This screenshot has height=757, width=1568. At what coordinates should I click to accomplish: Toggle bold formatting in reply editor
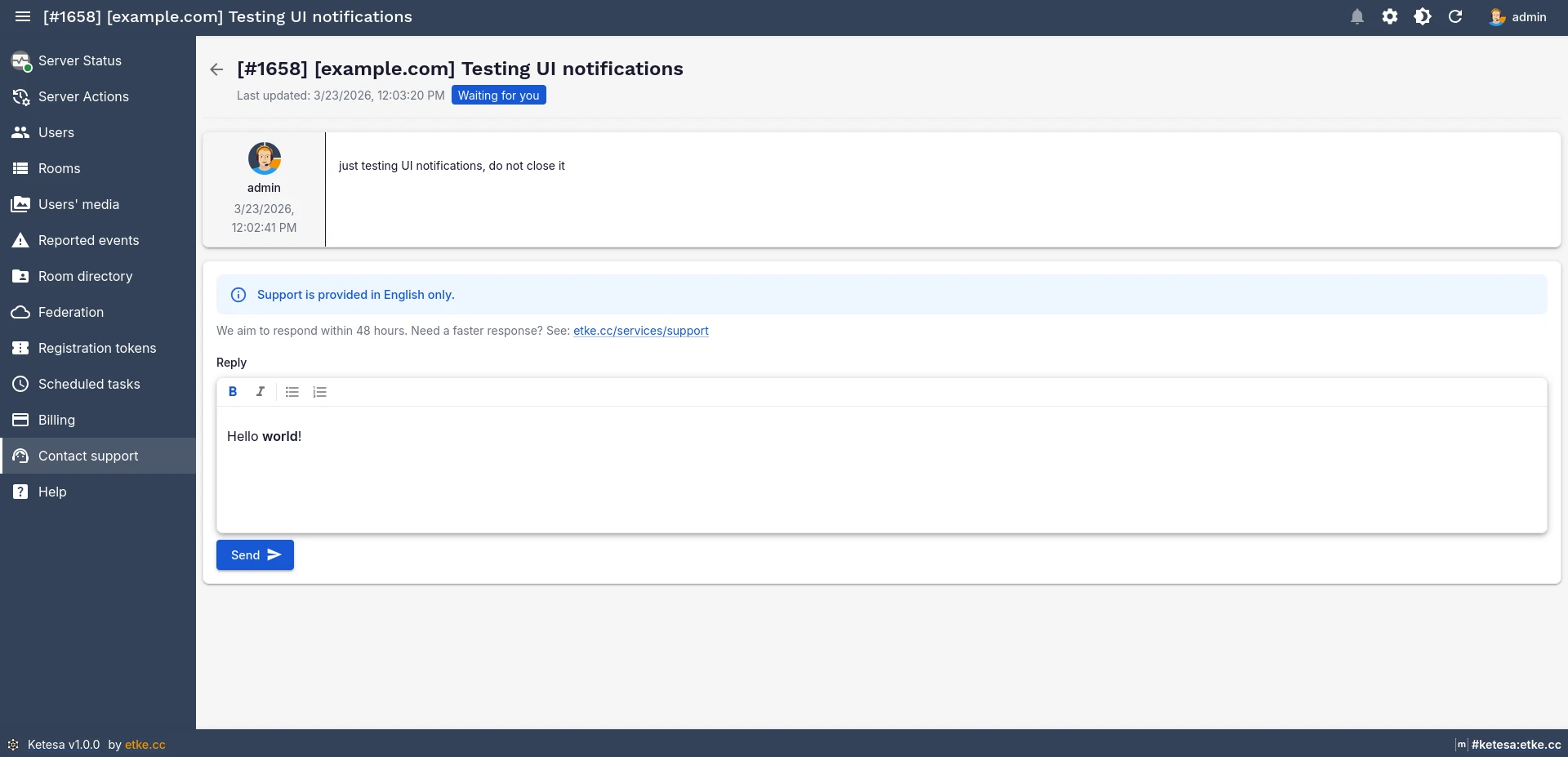[x=233, y=392]
